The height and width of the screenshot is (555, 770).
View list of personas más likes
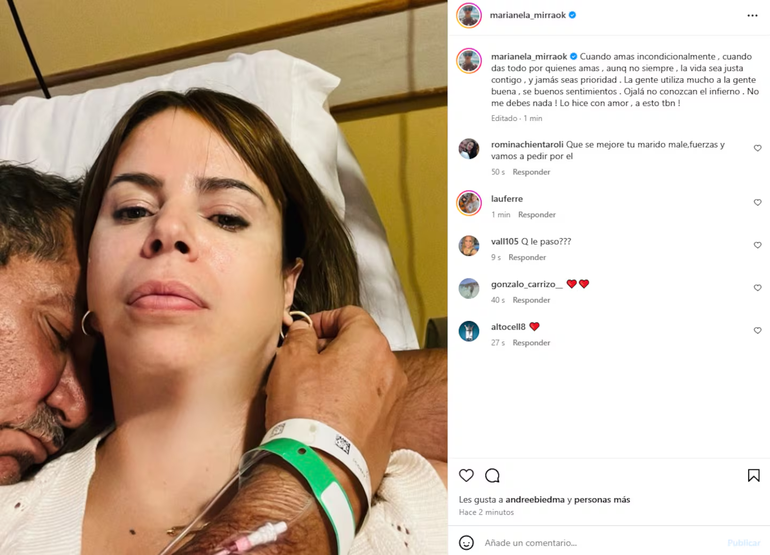(x=602, y=500)
